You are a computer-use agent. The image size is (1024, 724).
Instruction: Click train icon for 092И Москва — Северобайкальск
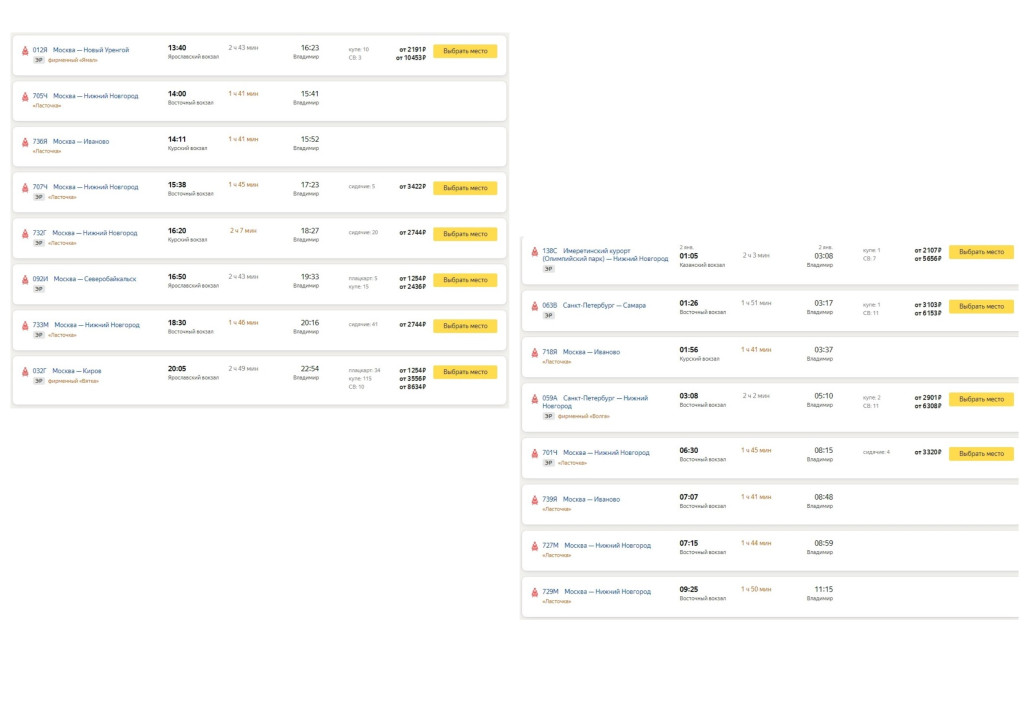coord(25,280)
